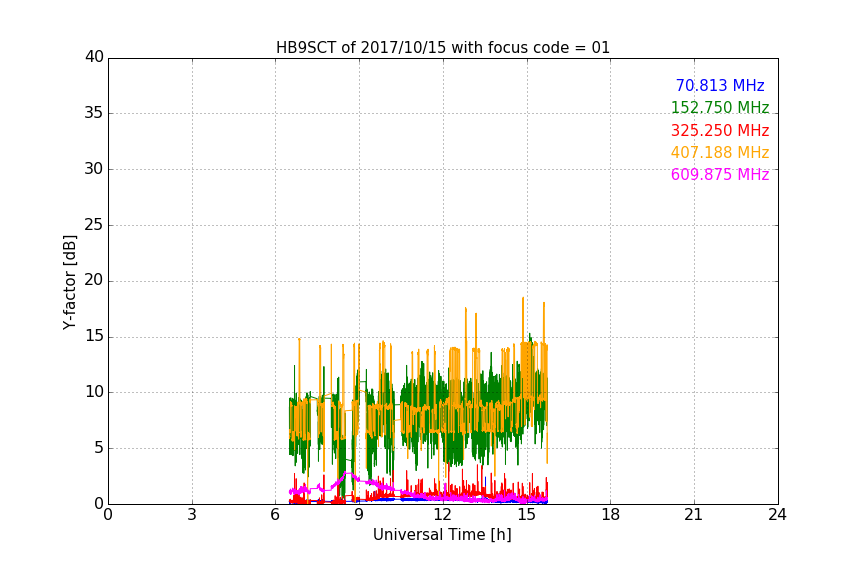Select the 70.813 MHz legend label
The width and height of the screenshot is (864, 576).
pos(720,86)
